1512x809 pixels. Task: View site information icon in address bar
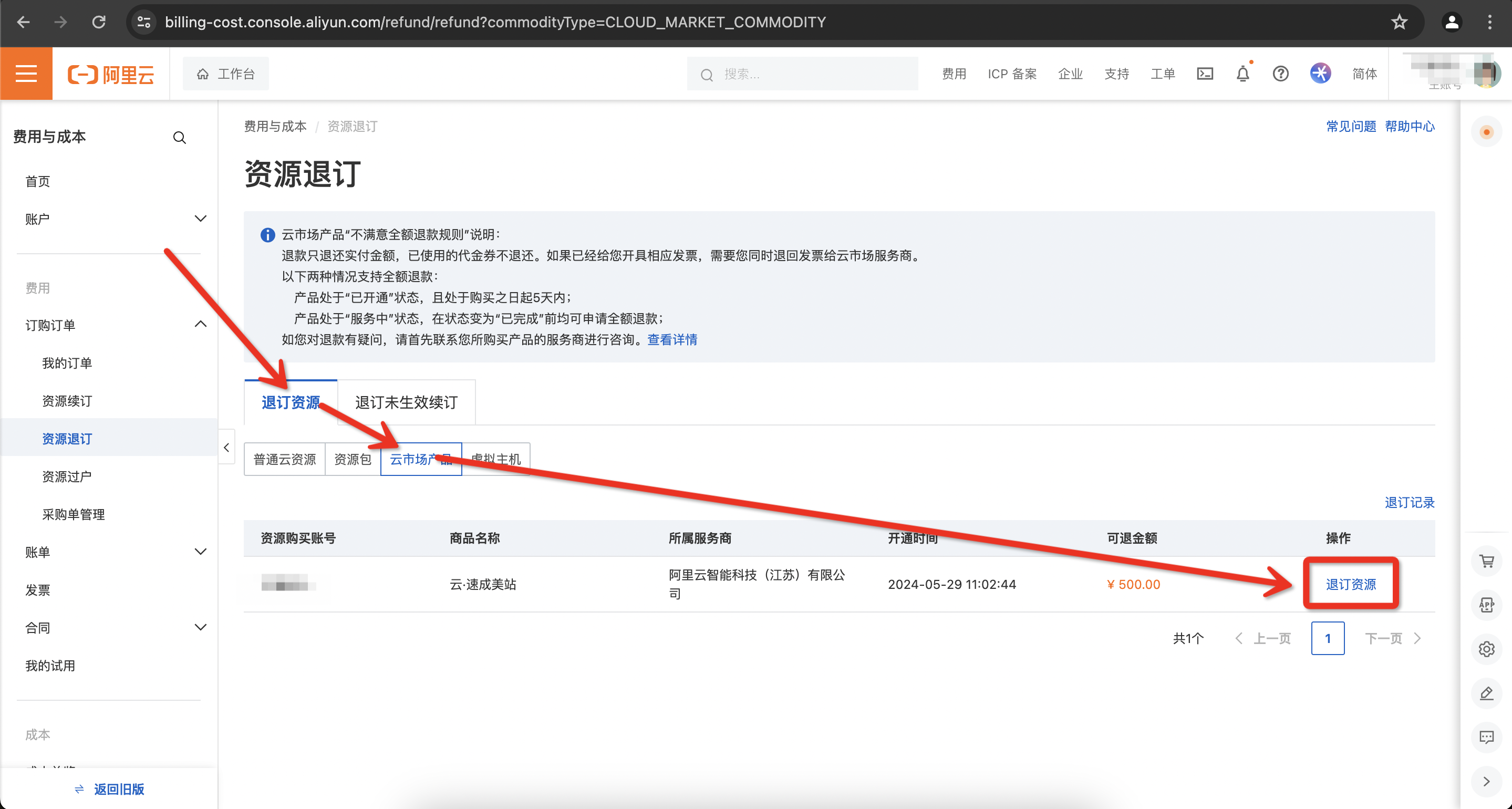(x=144, y=22)
